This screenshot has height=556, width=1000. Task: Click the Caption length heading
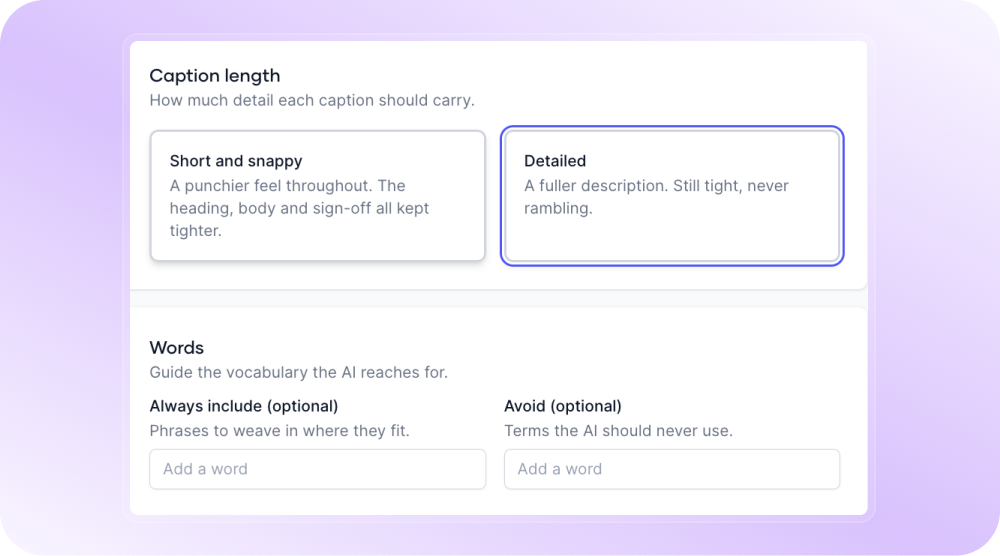pos(215,76)
